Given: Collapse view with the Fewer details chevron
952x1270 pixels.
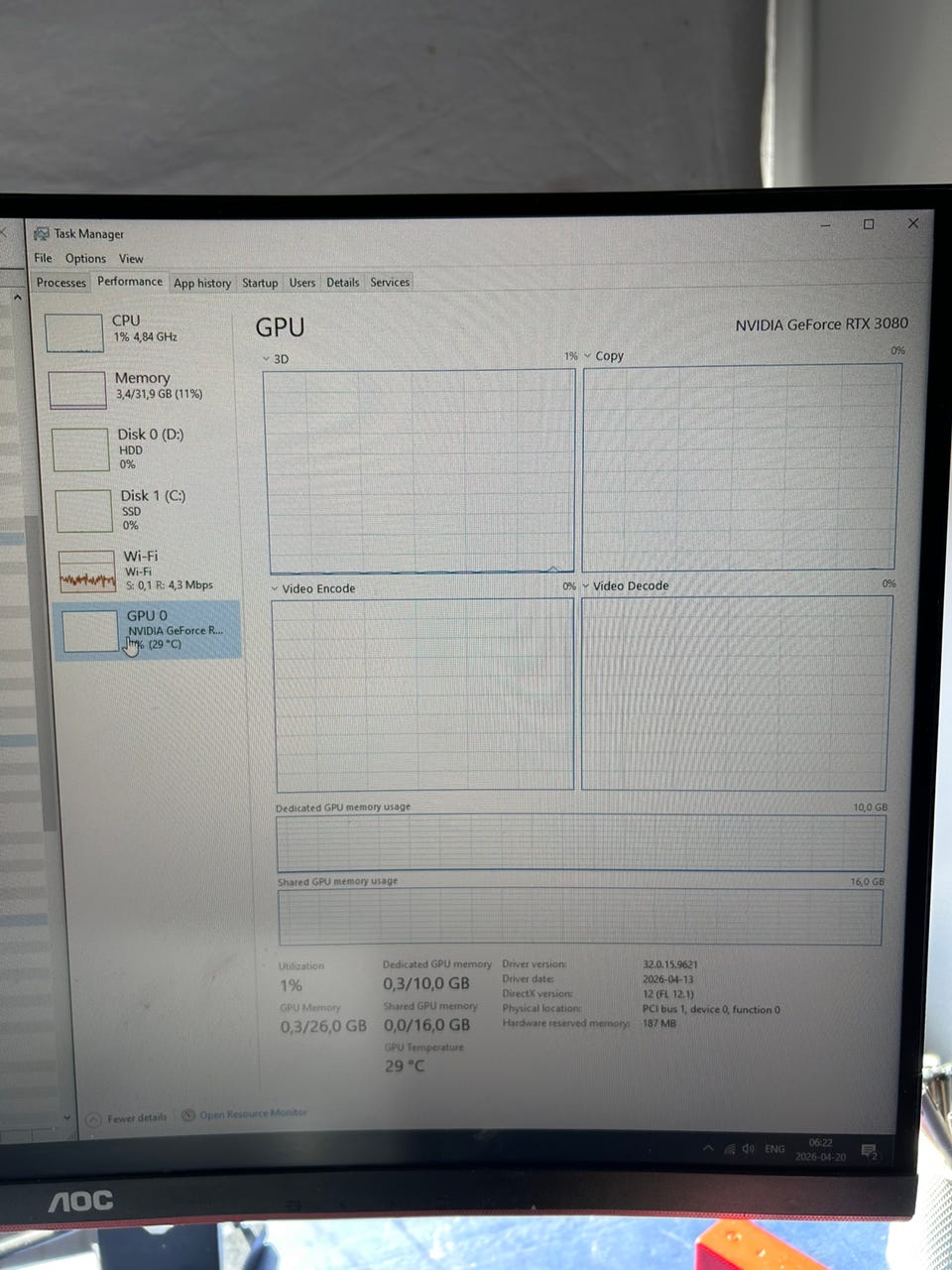Looking at the screenshot, I should [x=93, y=1120].
